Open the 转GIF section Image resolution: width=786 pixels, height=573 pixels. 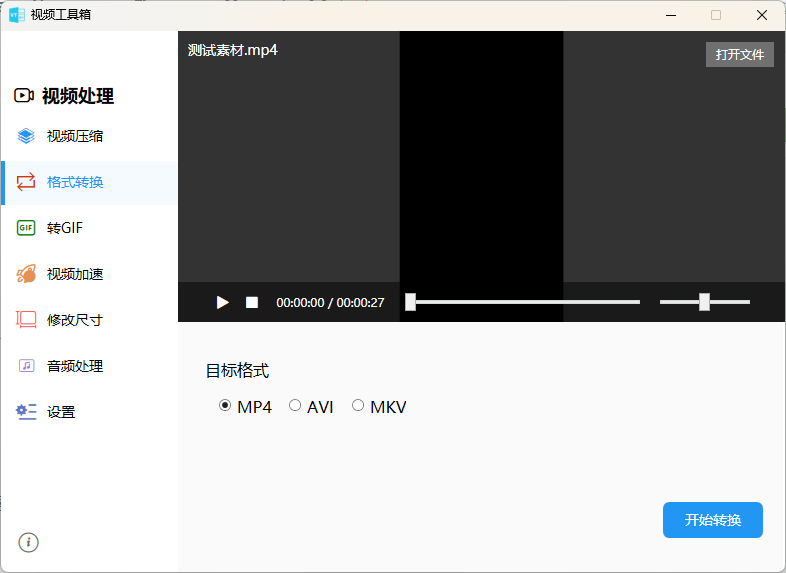point(90,228)
